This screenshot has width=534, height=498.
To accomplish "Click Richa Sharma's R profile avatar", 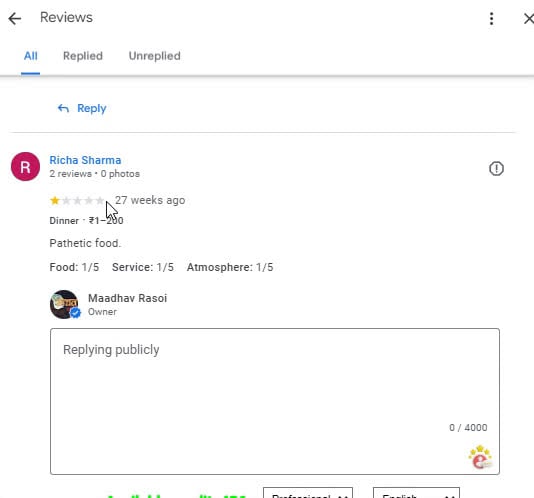I will 26,167.
